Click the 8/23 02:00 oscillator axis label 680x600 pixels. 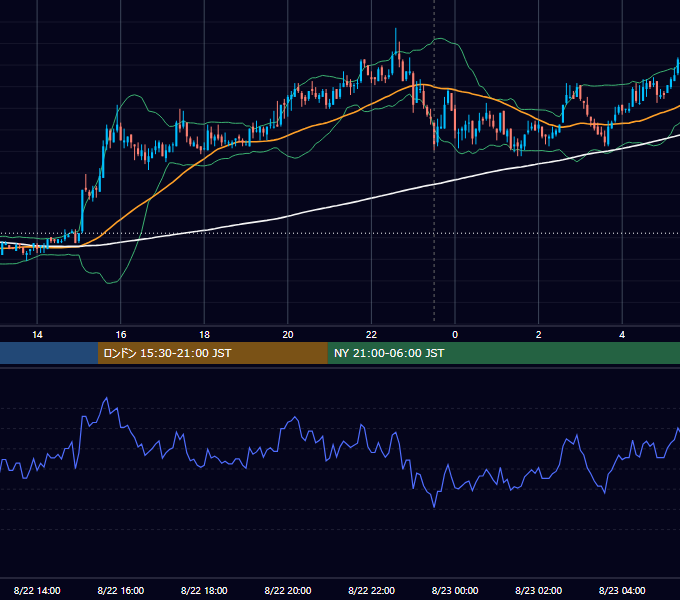pos(539,590)
